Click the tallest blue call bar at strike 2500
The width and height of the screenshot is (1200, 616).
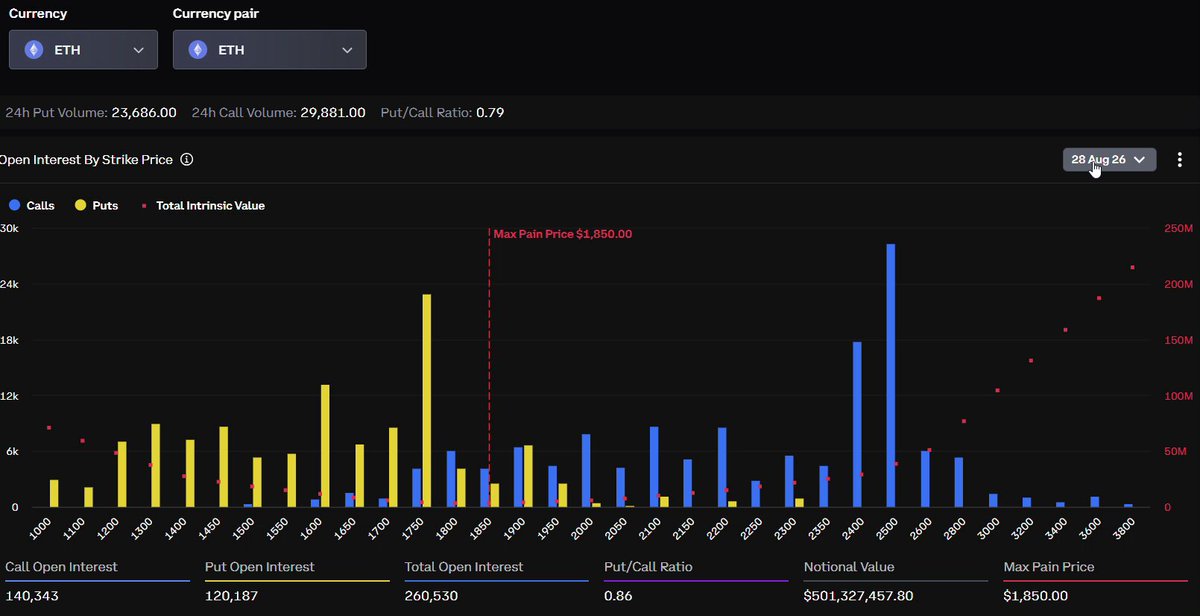point(890,375)
